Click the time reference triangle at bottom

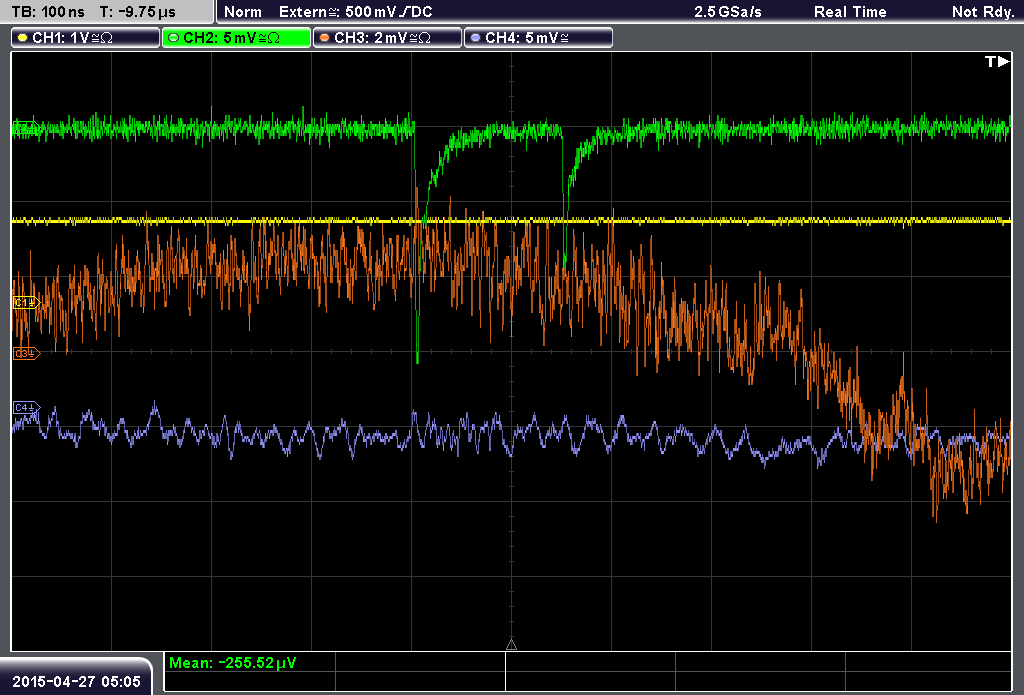[x=511, y=645]
